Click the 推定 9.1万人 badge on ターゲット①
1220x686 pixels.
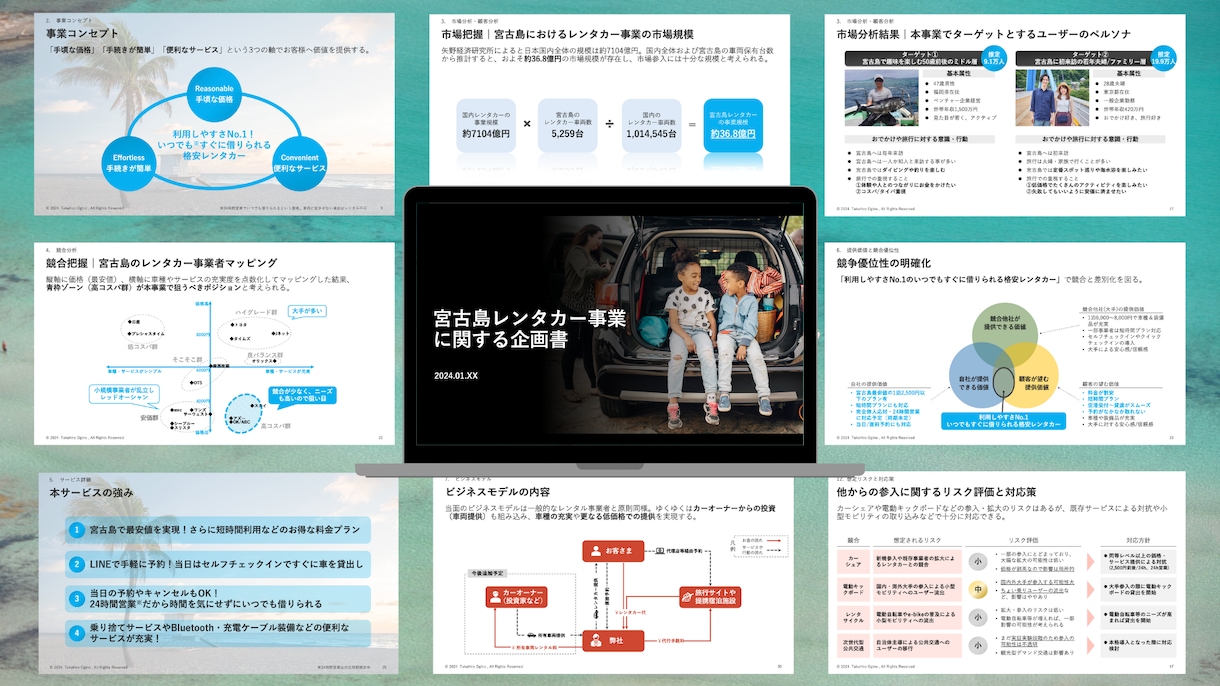994,57
